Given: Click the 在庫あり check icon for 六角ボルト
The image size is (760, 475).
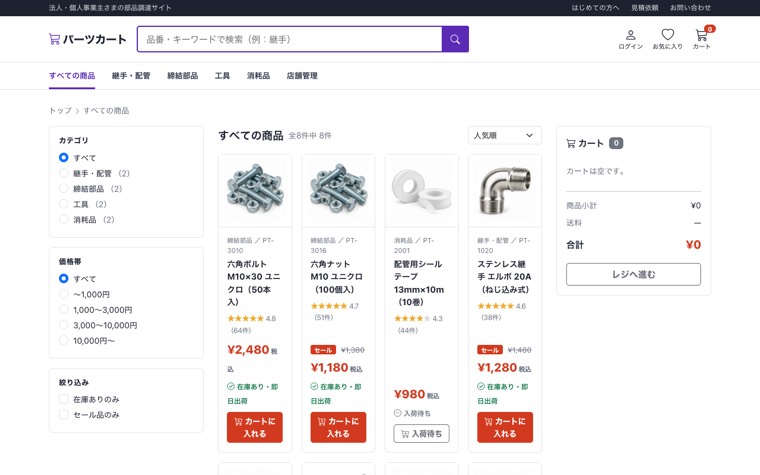Looking at the screenshot, I should [231, 386].
